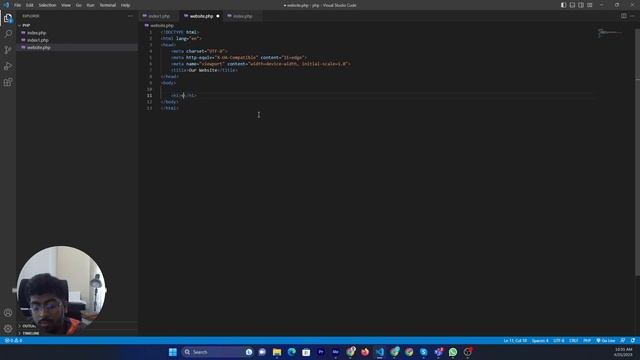Image resolution: width=640 pixels, height=360 pixels.
Task: Toggle the secondary side bar layout icon
Action: pos(581,5)
